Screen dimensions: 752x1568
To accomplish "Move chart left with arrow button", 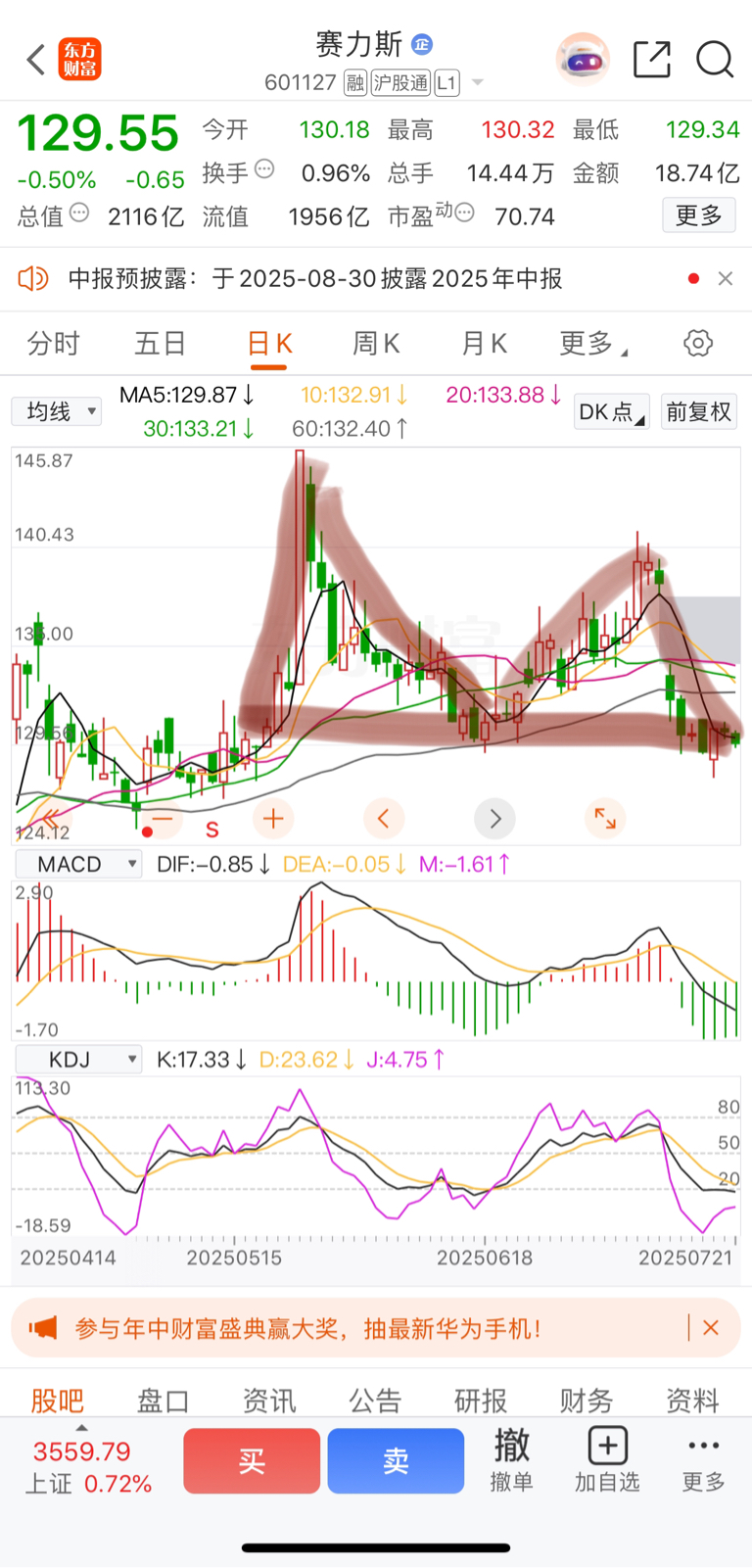I will (384, 819).
